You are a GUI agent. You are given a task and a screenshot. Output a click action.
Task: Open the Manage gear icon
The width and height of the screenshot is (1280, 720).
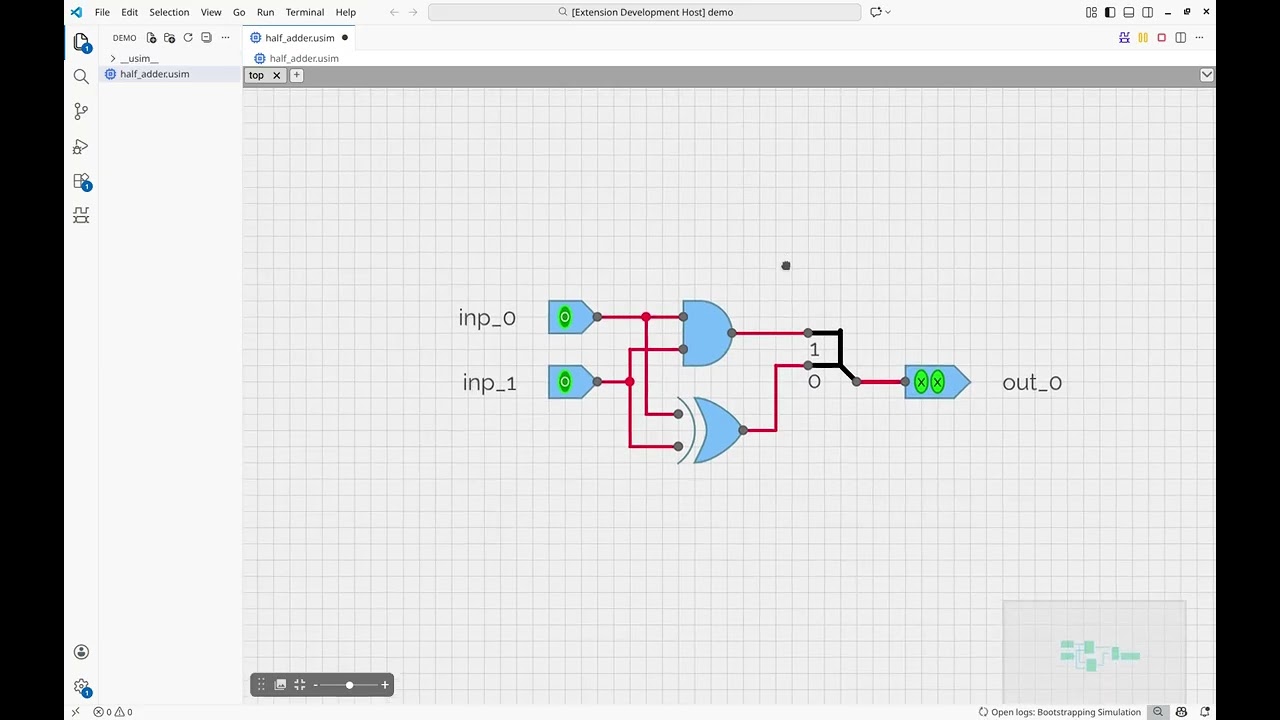[x=81, y=687]
